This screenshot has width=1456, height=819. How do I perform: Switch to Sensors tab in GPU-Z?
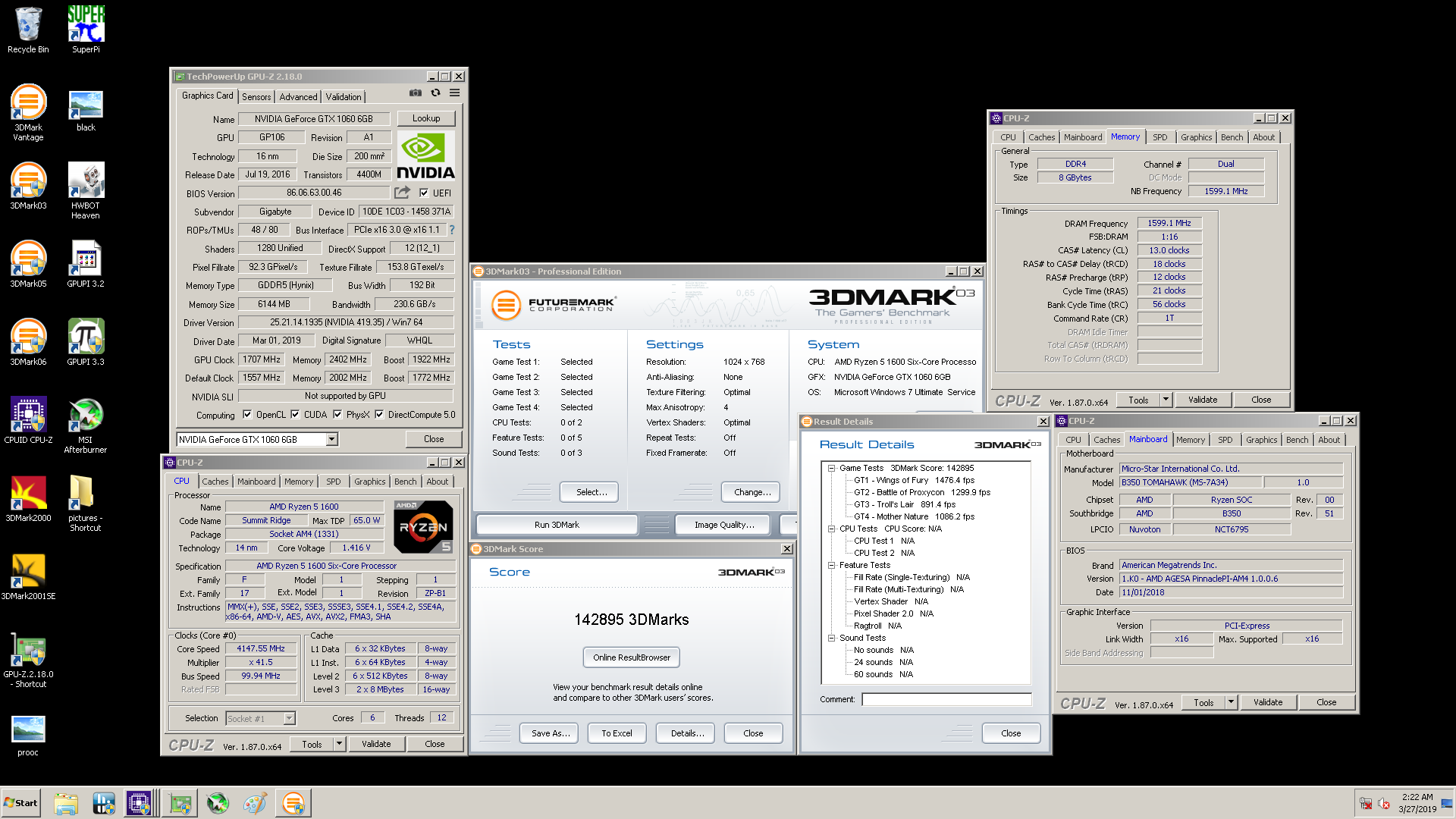pos(256,97)
